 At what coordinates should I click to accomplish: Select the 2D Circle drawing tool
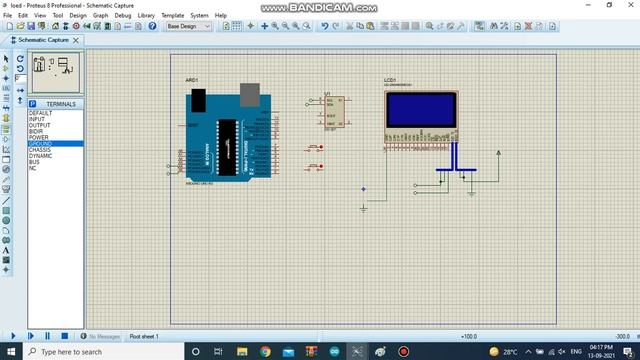pos(6,220)
